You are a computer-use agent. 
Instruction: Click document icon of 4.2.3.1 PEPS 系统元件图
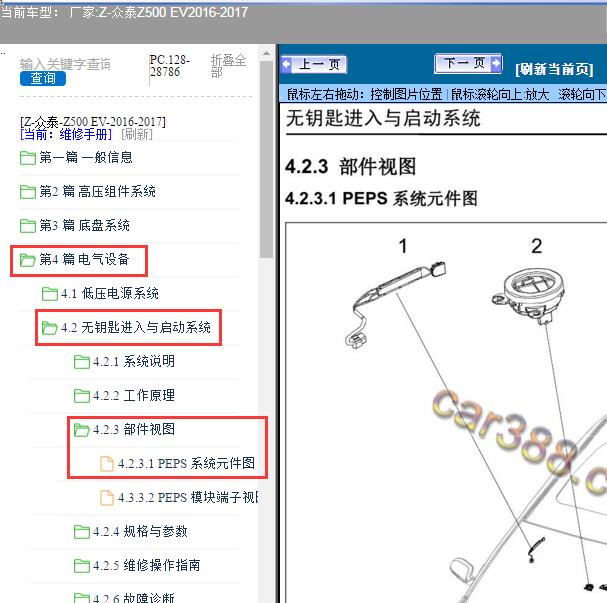point(107,464)
